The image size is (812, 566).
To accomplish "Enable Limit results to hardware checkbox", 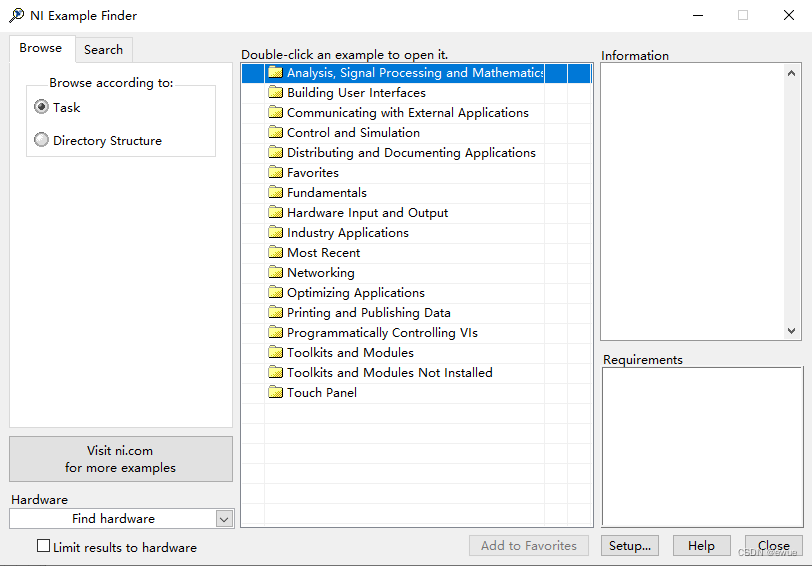I will coord(44,546).
